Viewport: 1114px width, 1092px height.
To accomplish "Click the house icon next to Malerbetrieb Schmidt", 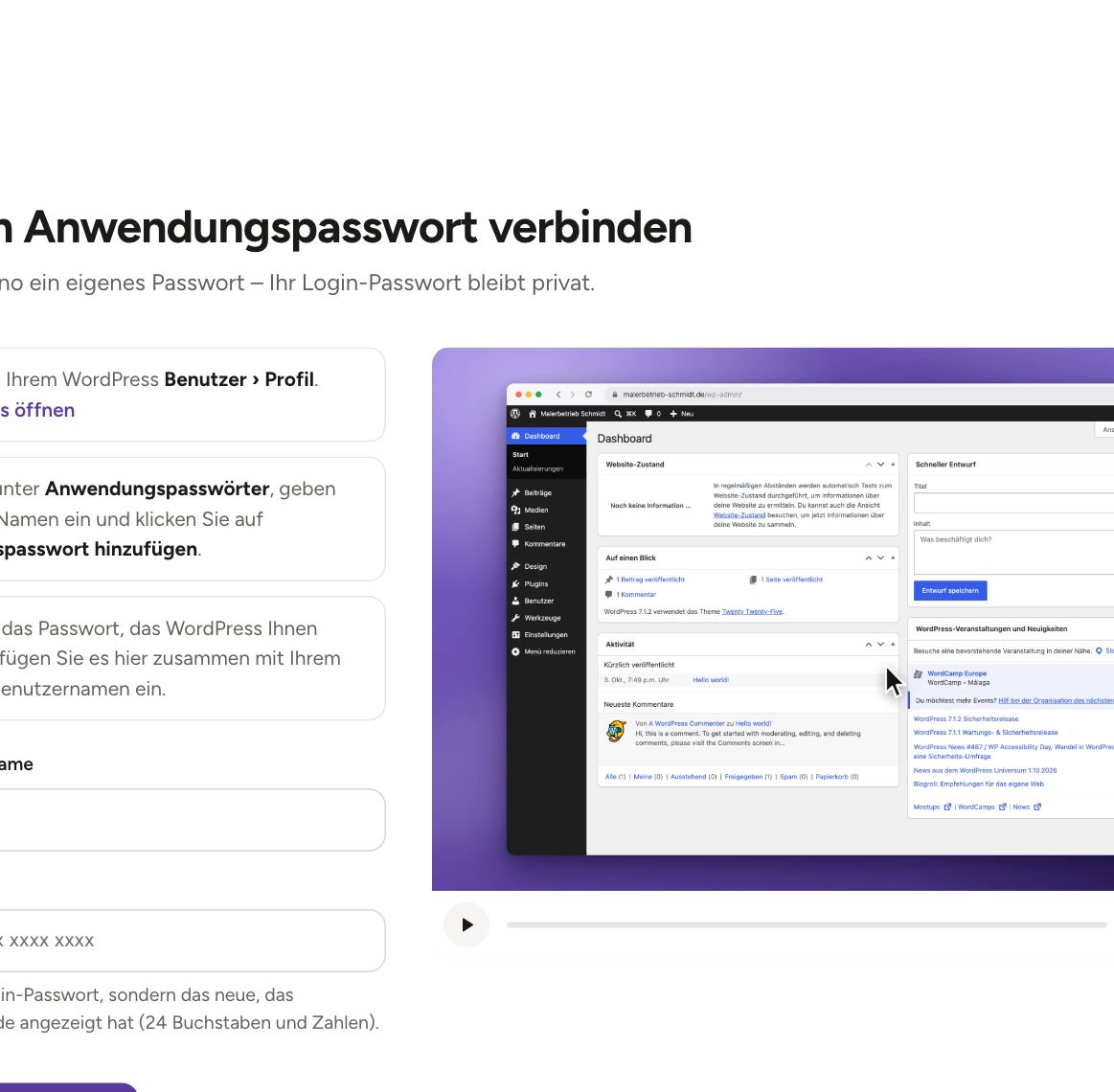I will pyautogui.click(x=533, y=414).
